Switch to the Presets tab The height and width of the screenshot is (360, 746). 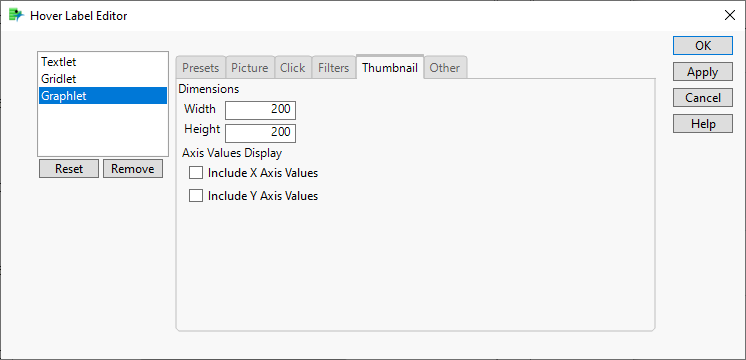[x=200, y=68]
